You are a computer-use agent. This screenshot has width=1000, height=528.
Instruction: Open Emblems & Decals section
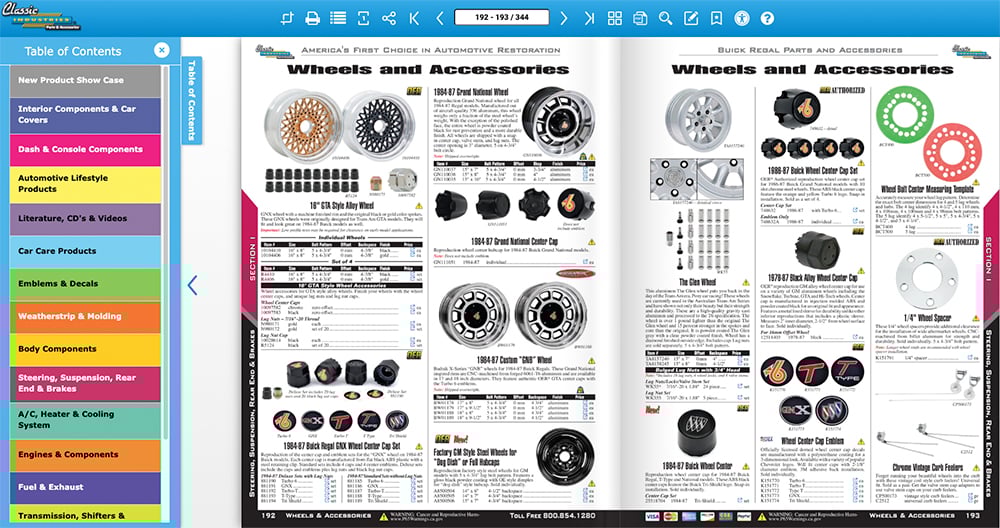point(85,284)
